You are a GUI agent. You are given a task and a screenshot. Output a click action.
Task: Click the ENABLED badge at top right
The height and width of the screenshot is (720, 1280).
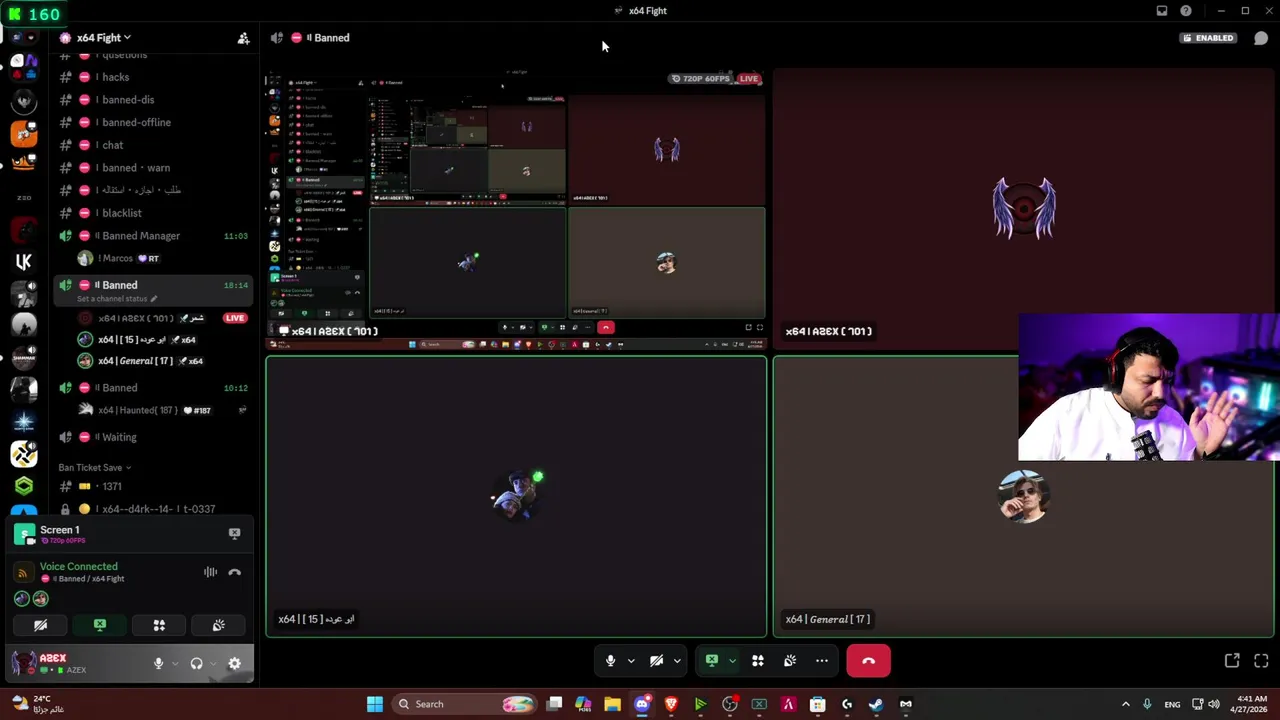1208,38
